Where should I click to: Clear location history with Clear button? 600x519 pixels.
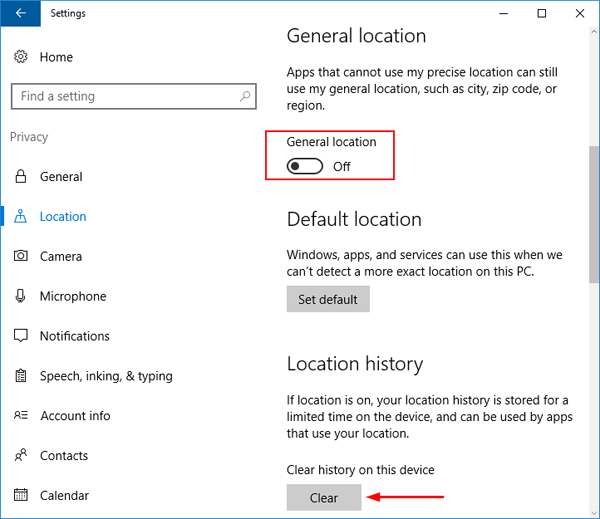[x=323, y=497]
